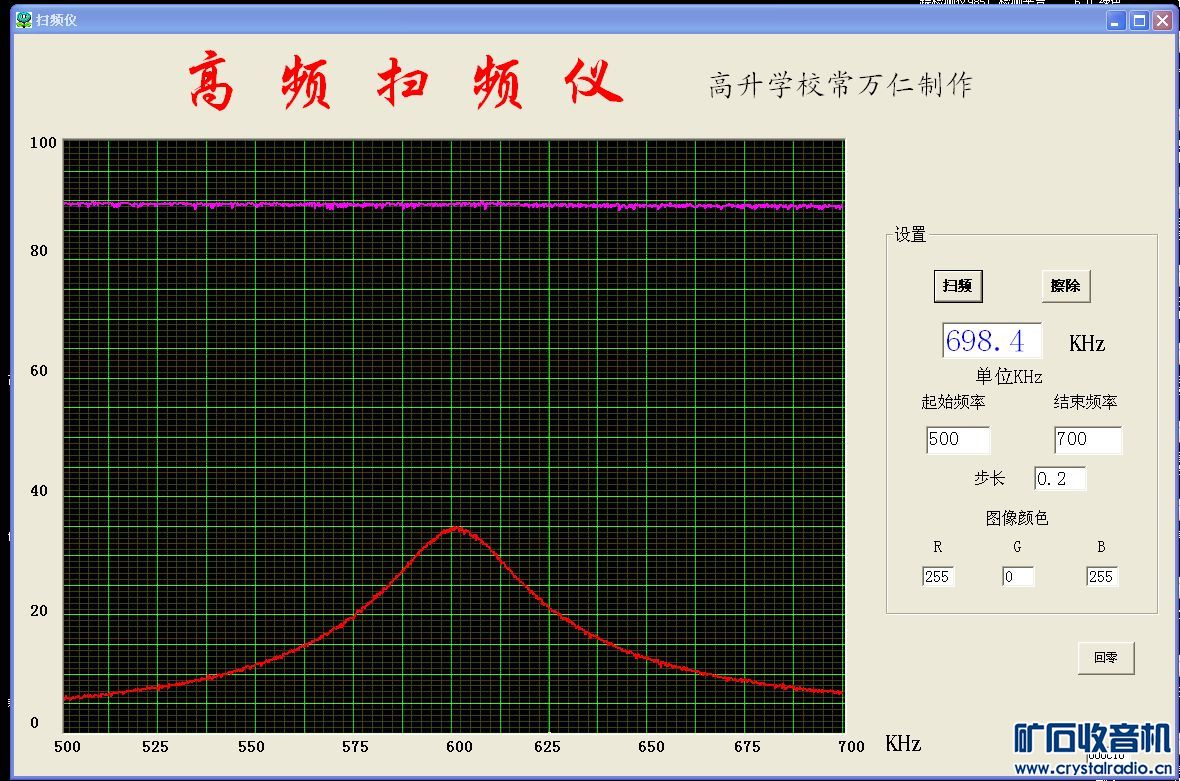Select the 结束频率 field showing 700
The image size is (1180, 781).
pos(1087,440)
